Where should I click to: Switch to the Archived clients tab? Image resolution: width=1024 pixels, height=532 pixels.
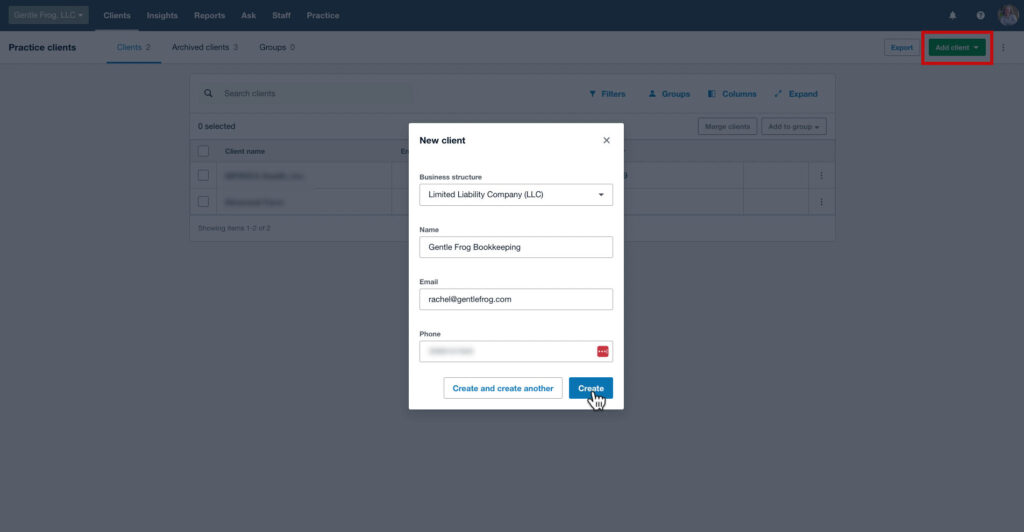(204, 47)
